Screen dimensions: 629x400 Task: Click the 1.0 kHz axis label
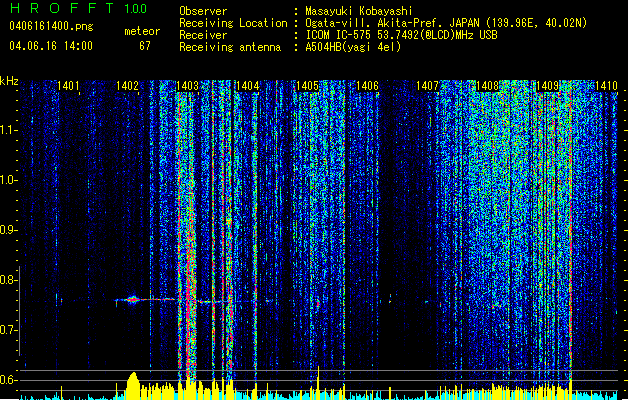[x=8, y=180]
